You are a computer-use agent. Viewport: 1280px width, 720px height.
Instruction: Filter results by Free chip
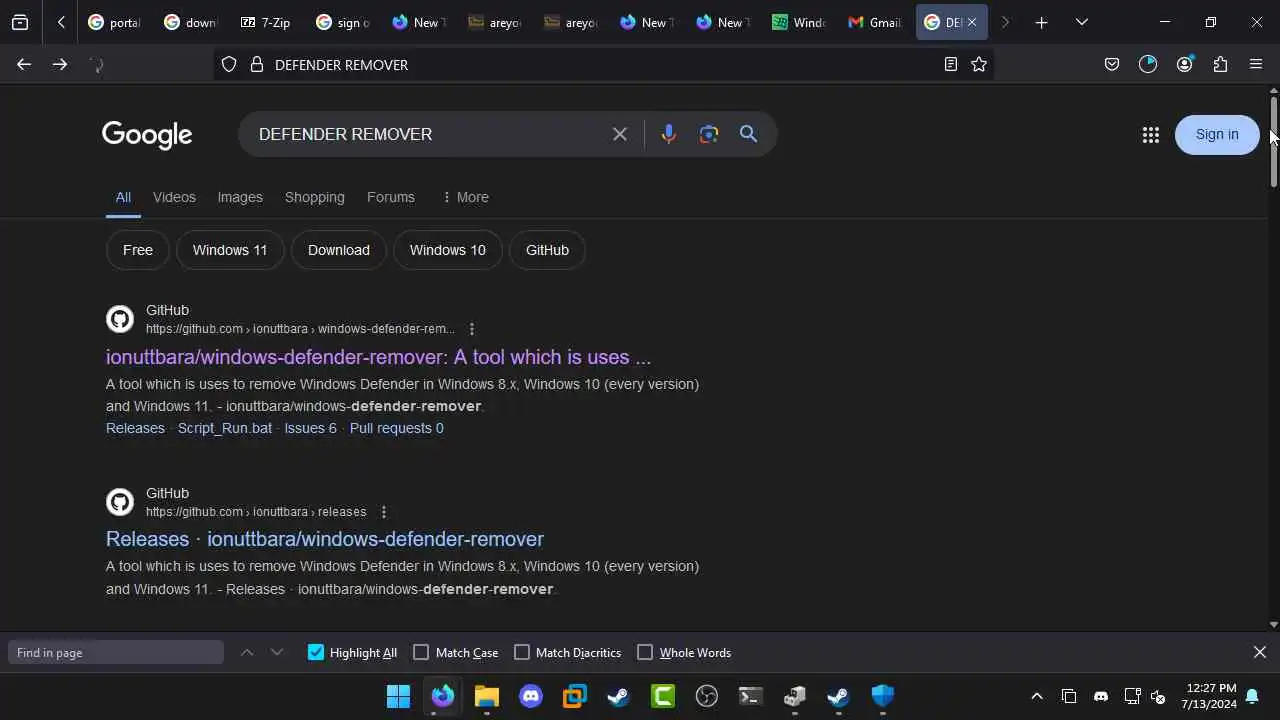coord(138,250)
